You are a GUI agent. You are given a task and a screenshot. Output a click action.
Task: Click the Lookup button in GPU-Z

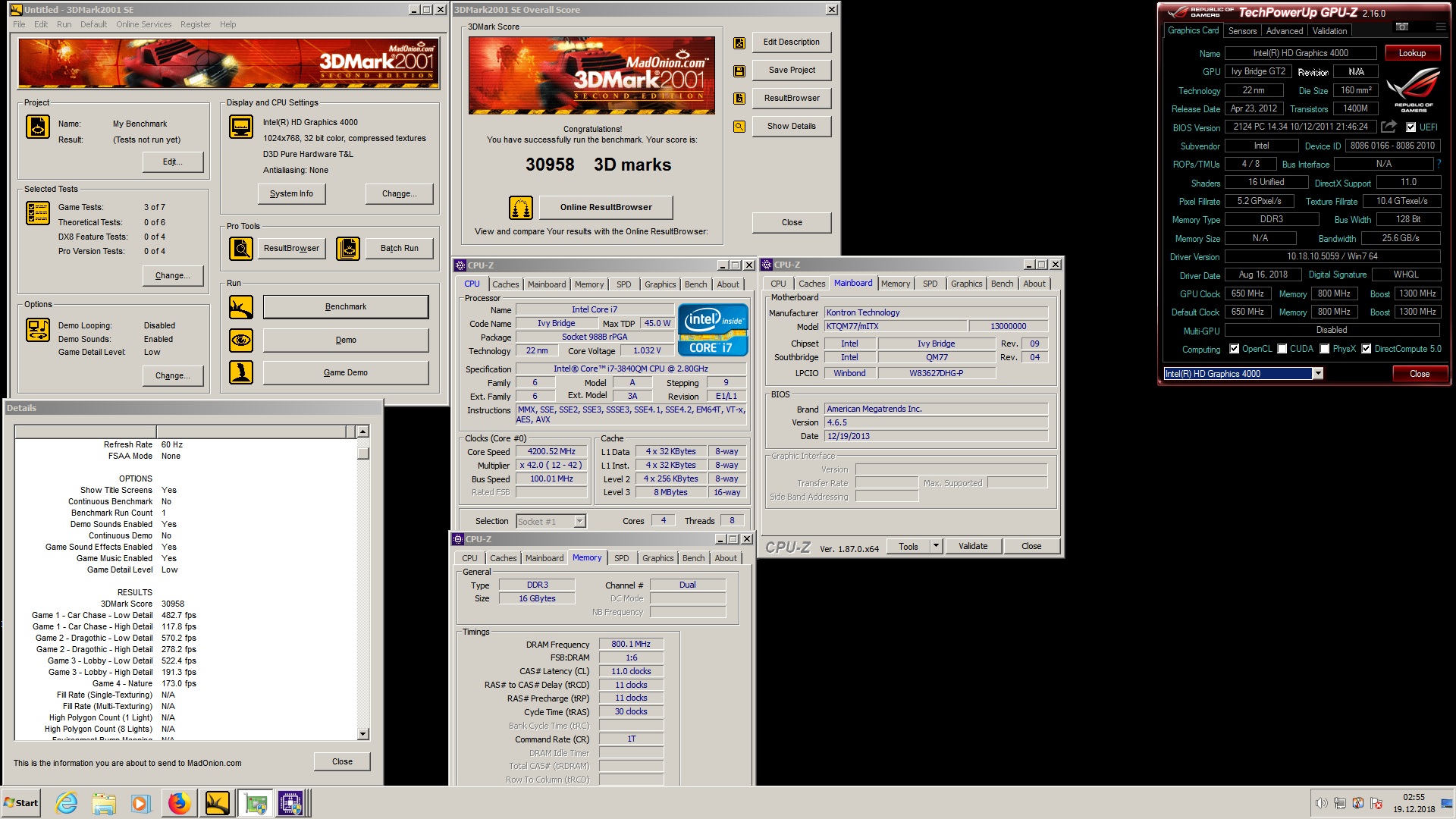(1412, 53)
